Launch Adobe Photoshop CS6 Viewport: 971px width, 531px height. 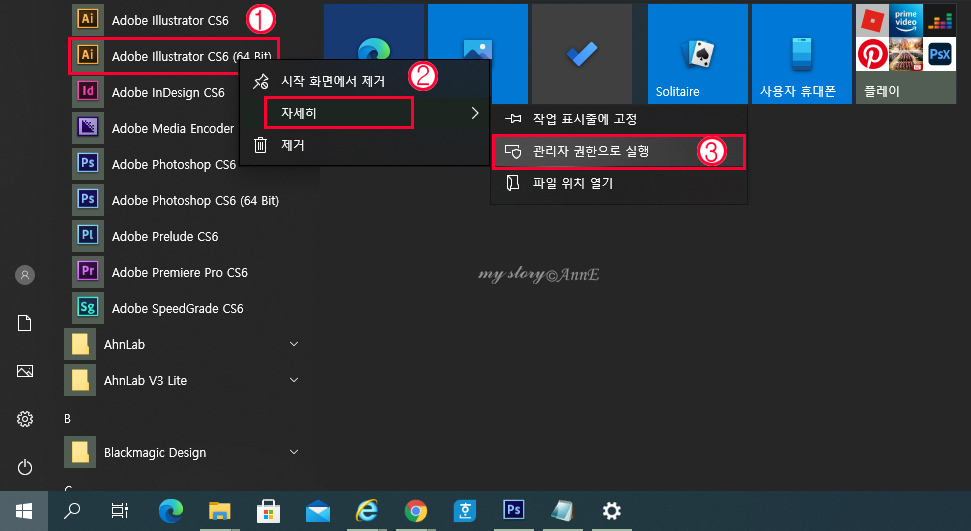[x=155, y=164]
